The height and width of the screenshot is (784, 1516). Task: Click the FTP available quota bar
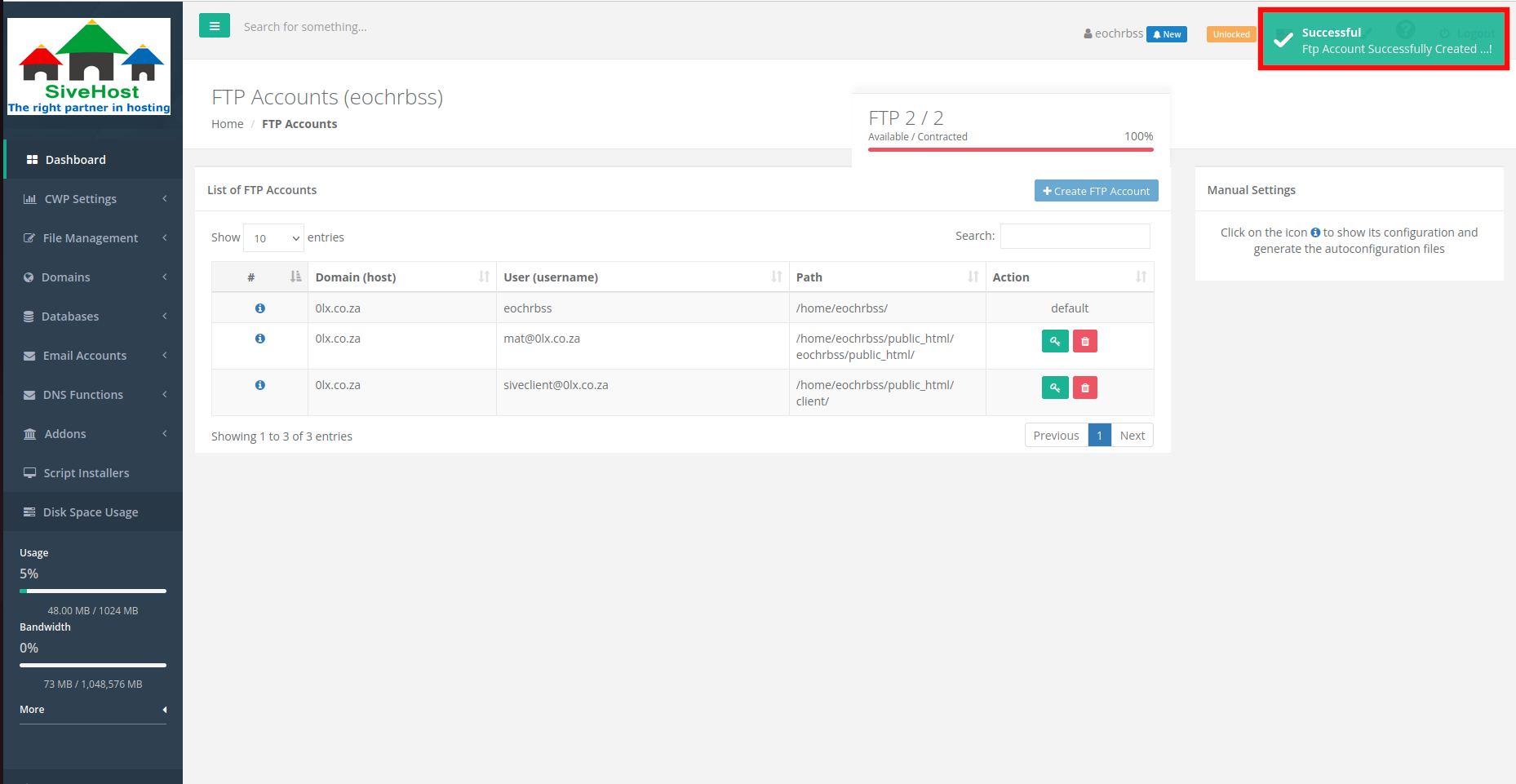pos(1011,149)
